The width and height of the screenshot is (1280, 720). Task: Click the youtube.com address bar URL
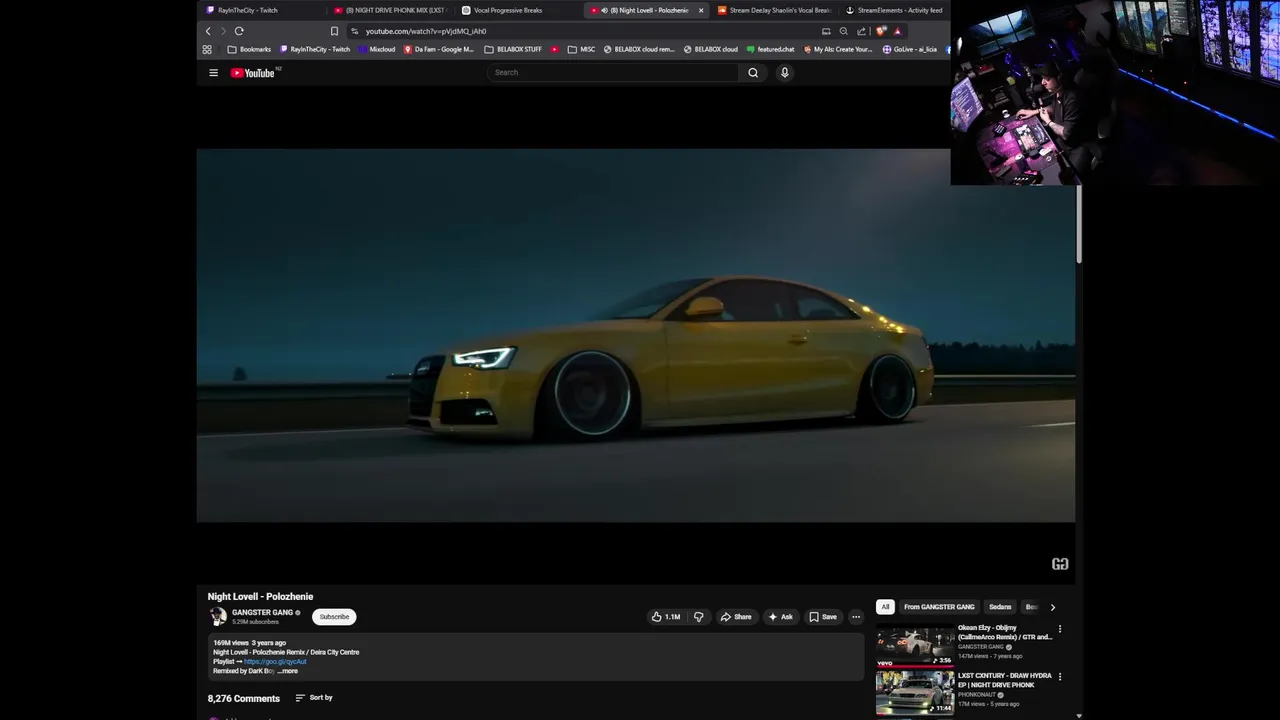click(x=426, y=31)
